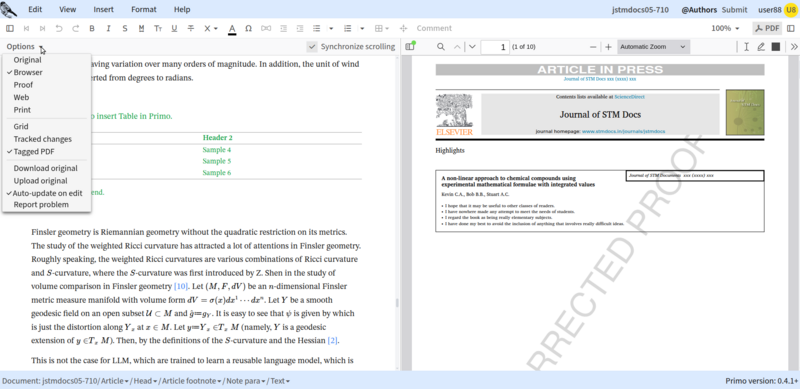Screen dimensions: 800x389
Task: Apply bold formatting with B icon
Action: coord(92,29)
